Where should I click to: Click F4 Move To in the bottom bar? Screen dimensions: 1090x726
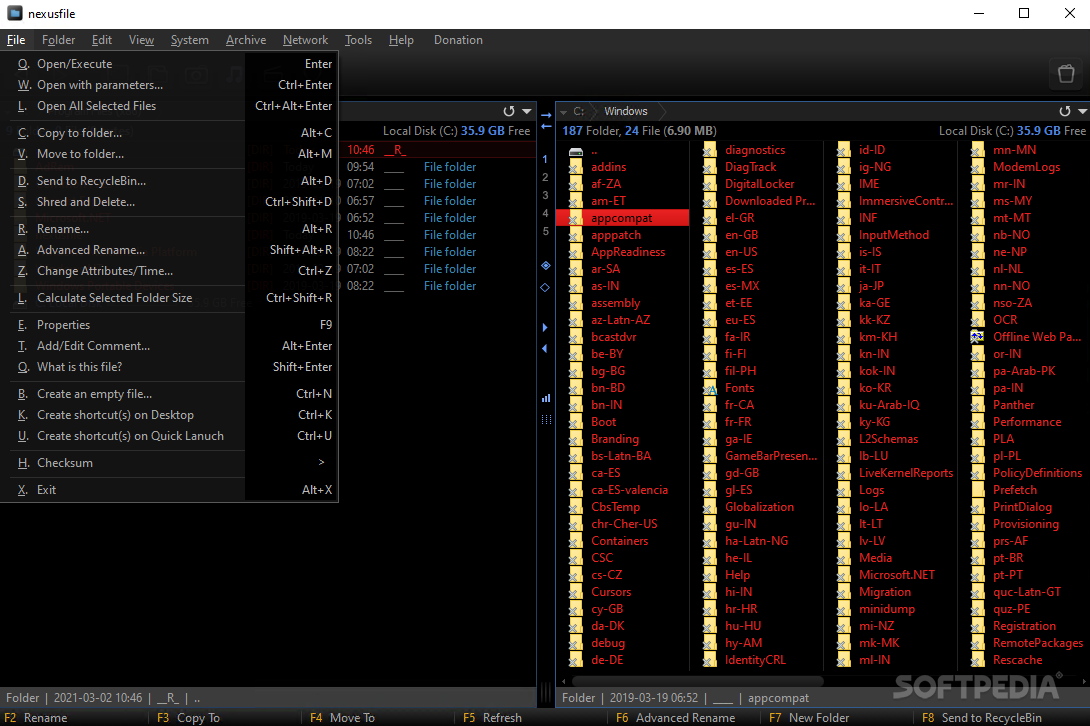[342, 718]
